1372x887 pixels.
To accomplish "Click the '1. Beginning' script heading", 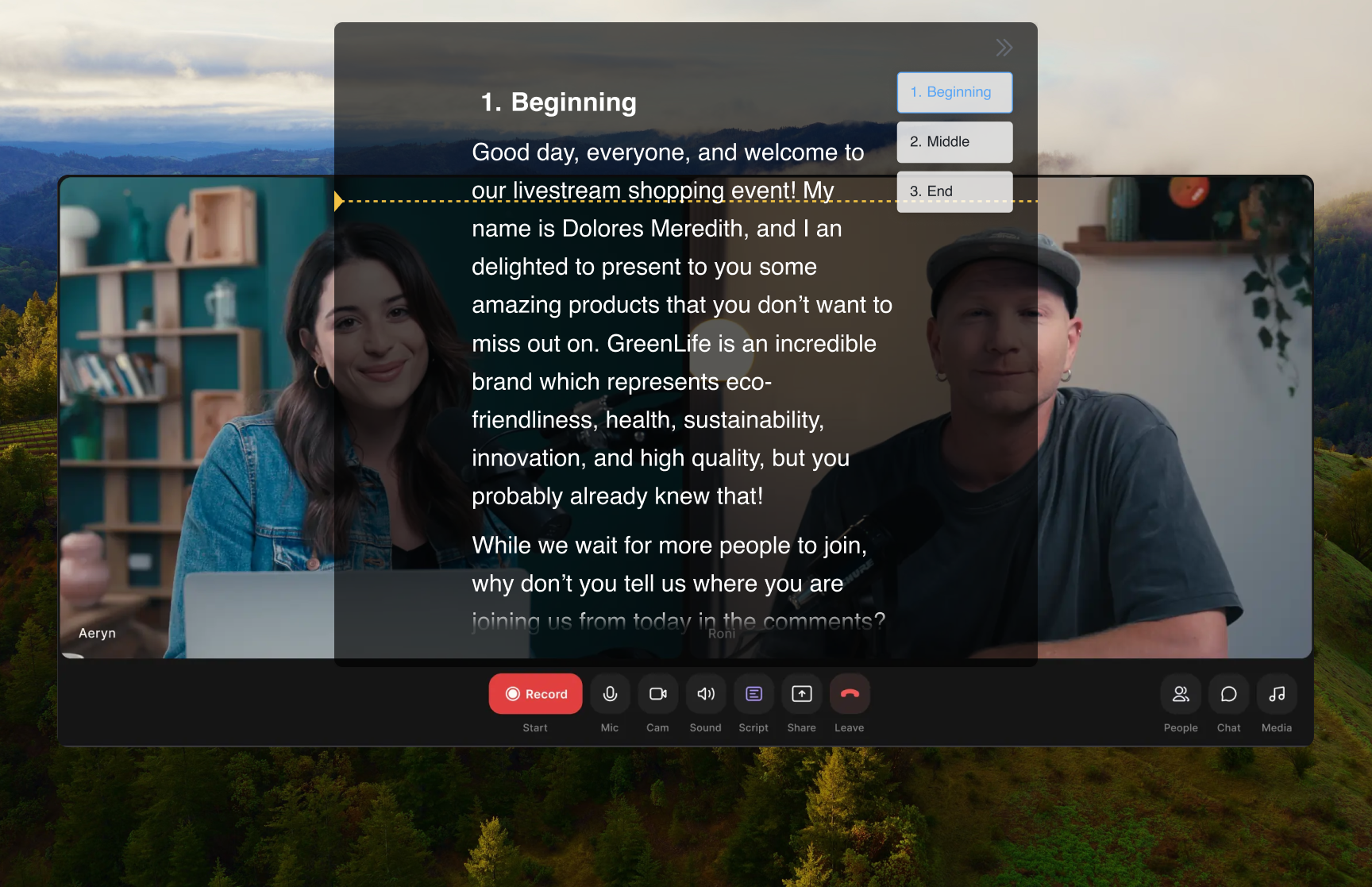I will point(558,102).
